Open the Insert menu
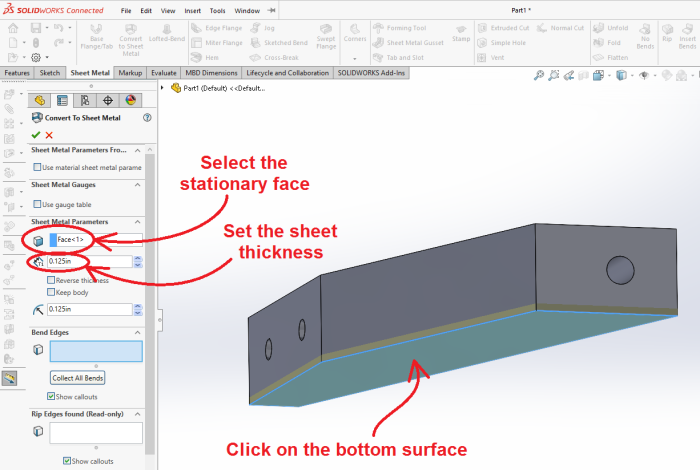 (193, 10)
